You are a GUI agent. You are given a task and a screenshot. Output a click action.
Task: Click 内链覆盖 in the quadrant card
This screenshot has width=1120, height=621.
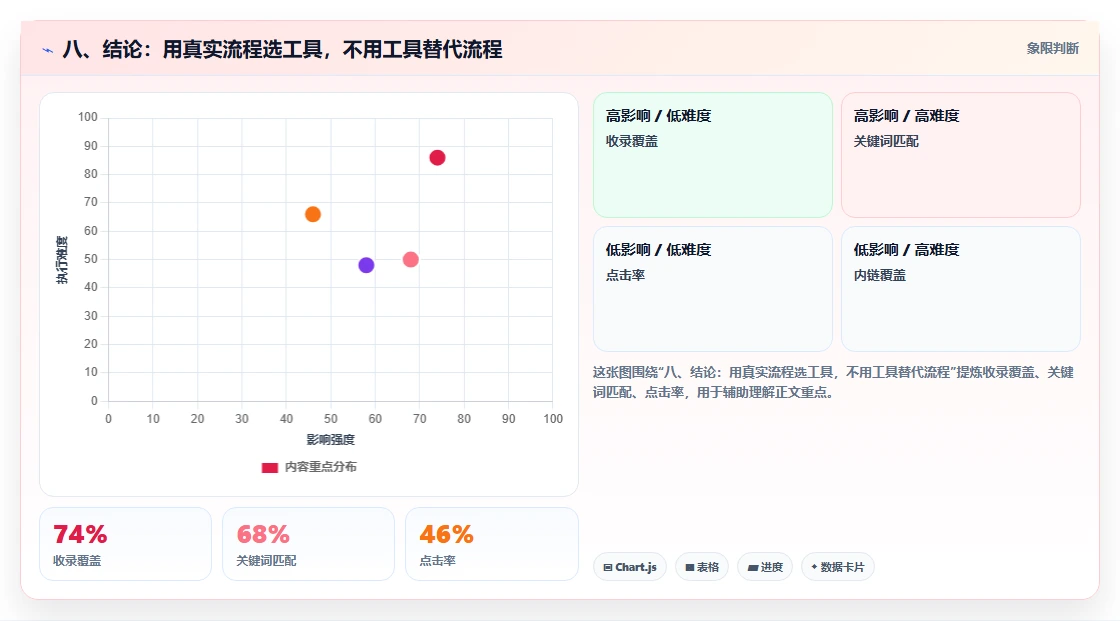pos(880,275)
